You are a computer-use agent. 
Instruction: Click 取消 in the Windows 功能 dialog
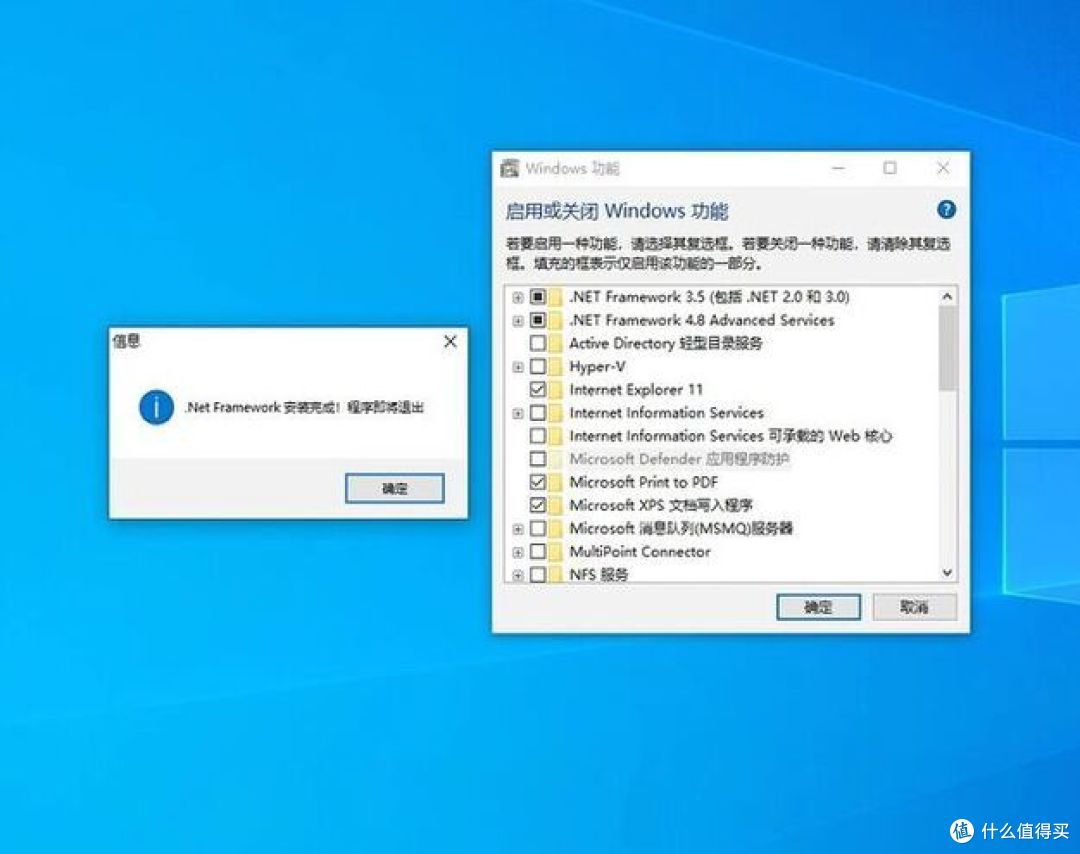coord(914,607)
